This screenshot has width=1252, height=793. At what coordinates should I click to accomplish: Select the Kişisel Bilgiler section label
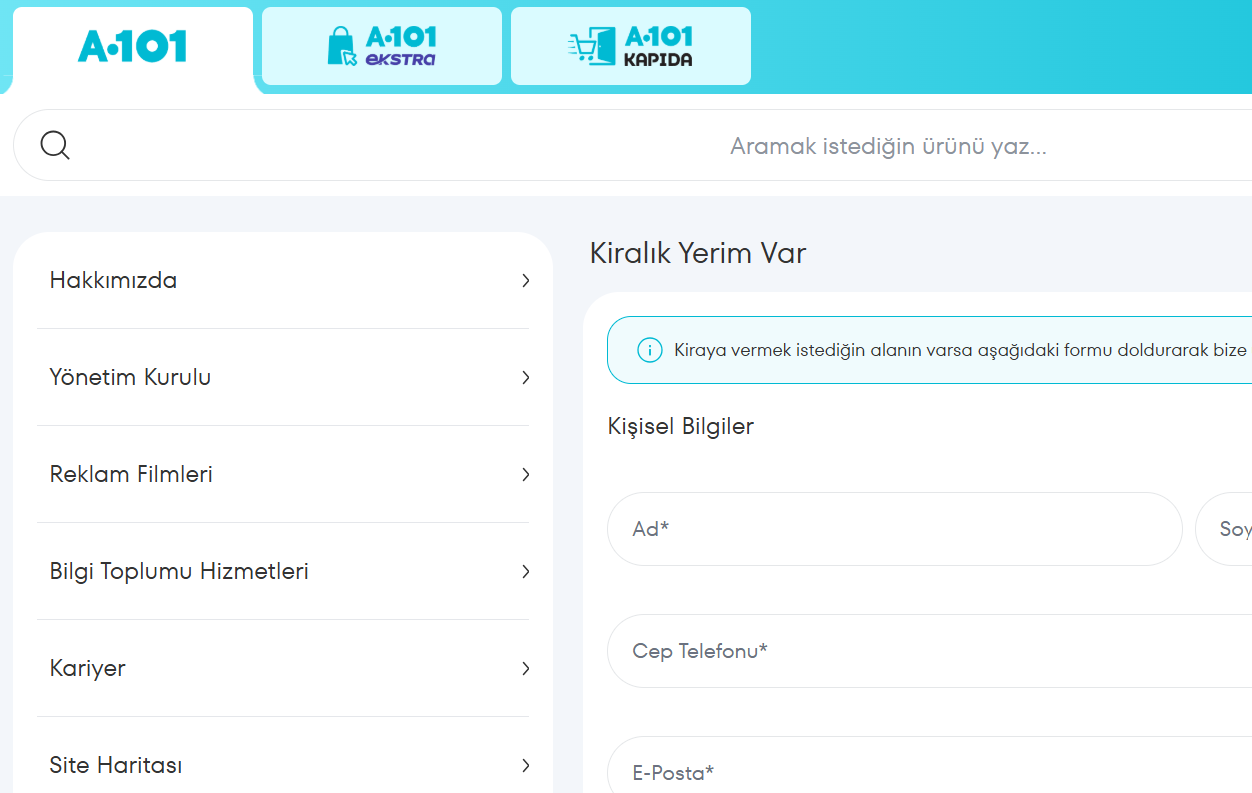point(681,426)
